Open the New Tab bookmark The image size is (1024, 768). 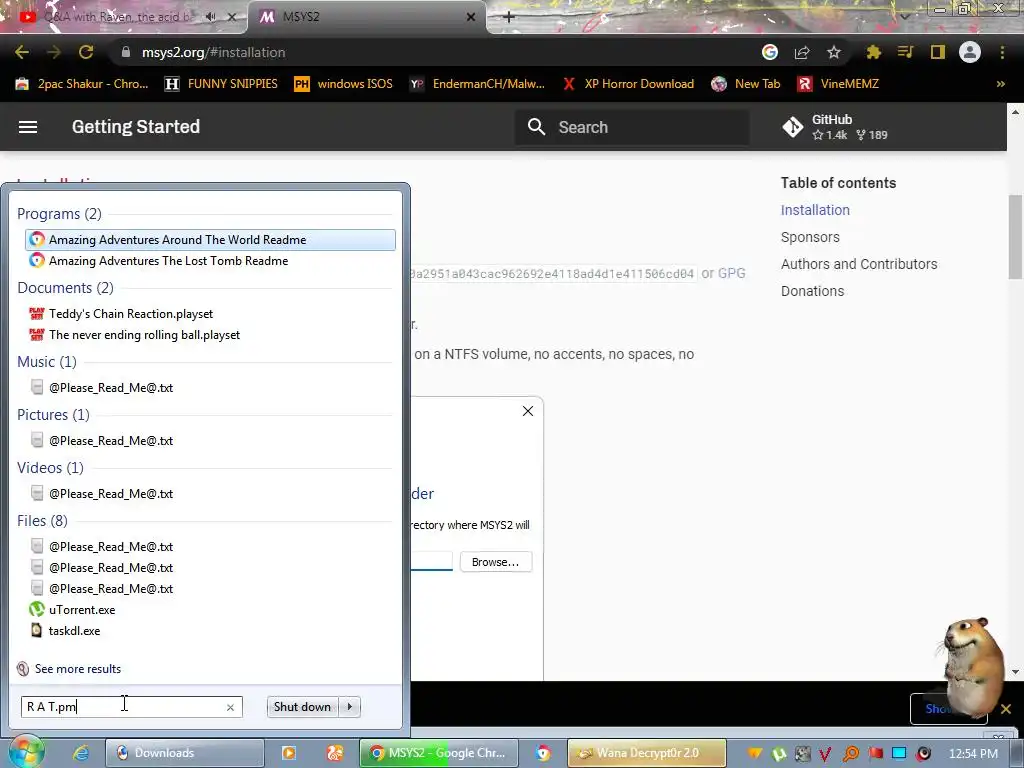click(x=746, y=84)
